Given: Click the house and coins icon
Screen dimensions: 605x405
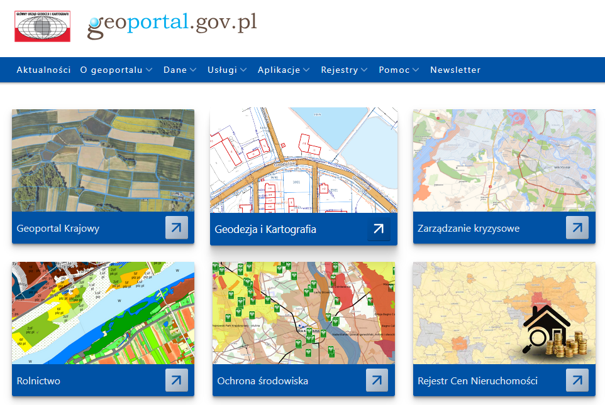Looking at the screenshot, I should [554, 331].
